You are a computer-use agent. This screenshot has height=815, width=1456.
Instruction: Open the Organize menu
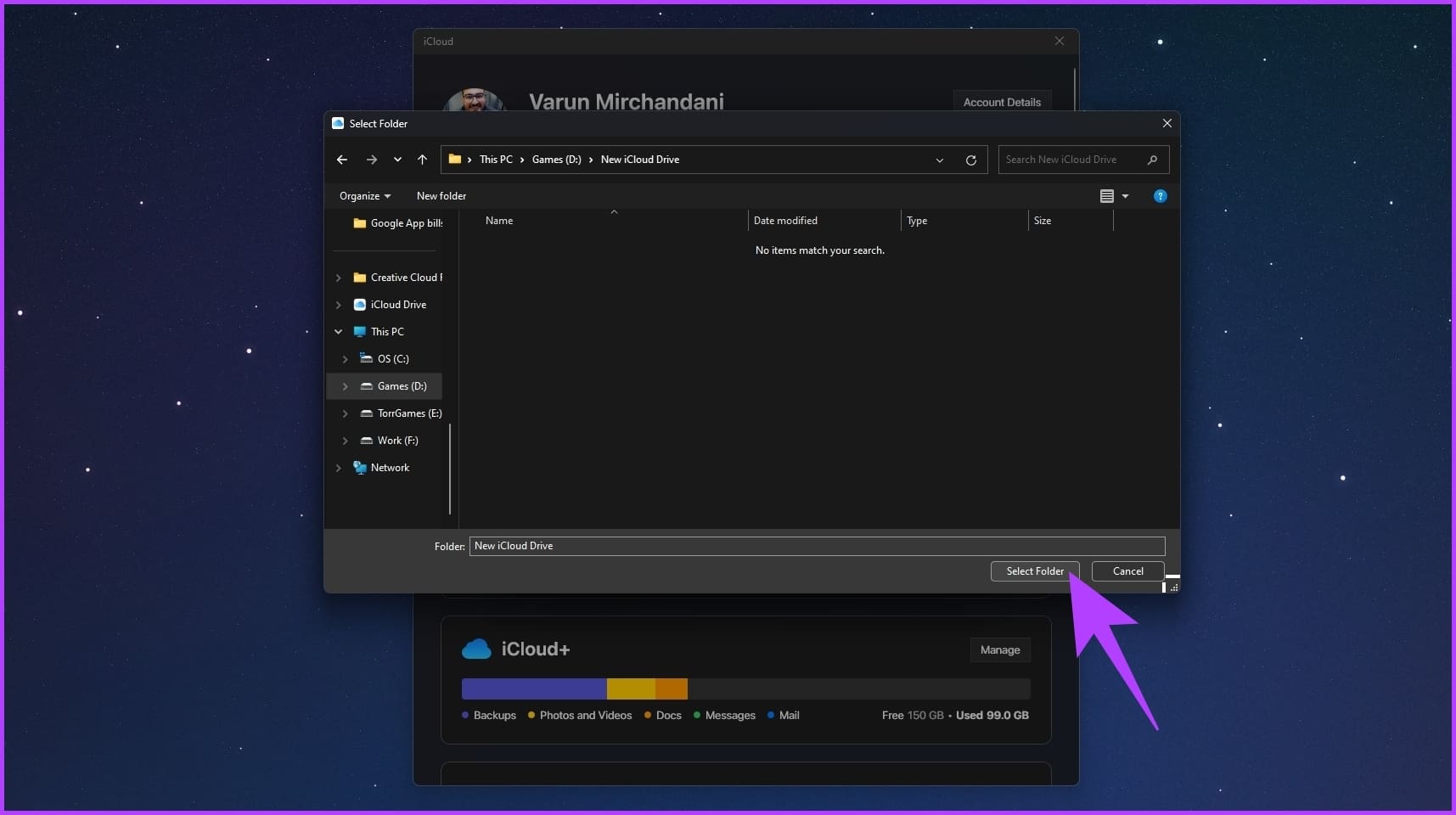coord(364,196)
